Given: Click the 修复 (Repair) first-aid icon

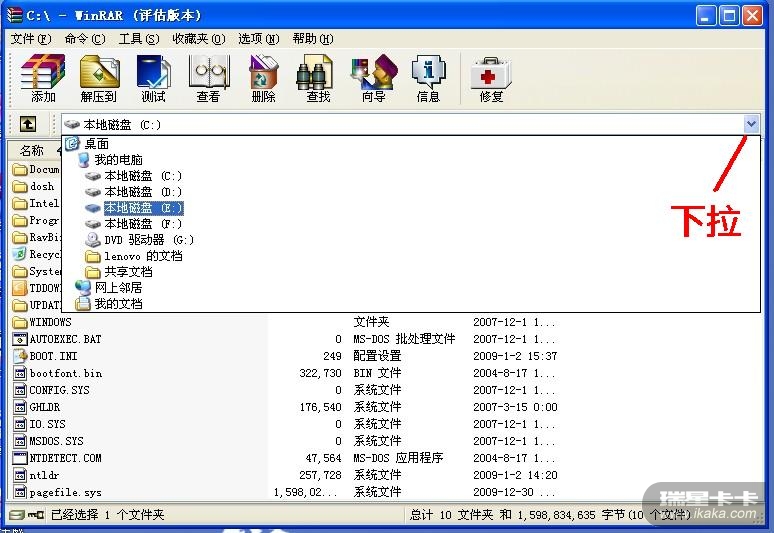Looking at the screenshot, I should [491, 73].
